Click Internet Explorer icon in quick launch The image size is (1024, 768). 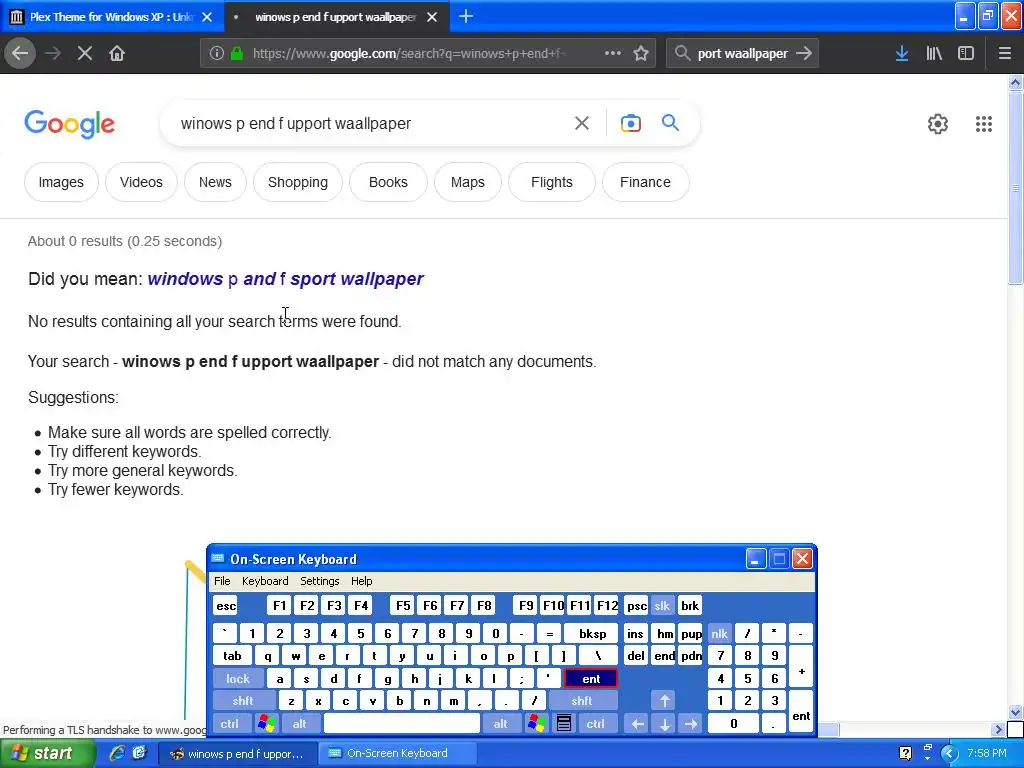117,753
